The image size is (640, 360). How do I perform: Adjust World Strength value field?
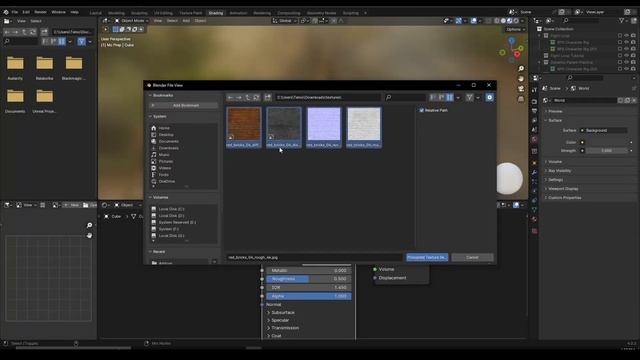tap(606, 151)
